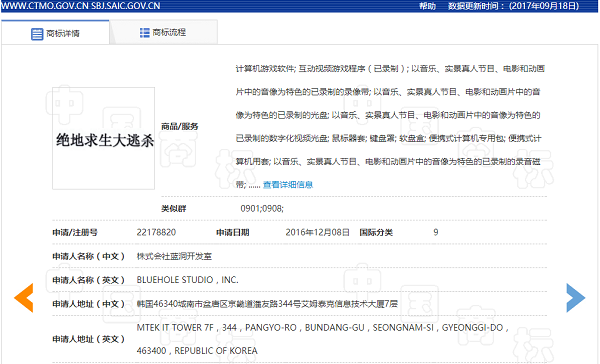The width and height of the screenshot is (600, 364).
Task: Click the application number 22178820
Action: [x=156, y=232]
